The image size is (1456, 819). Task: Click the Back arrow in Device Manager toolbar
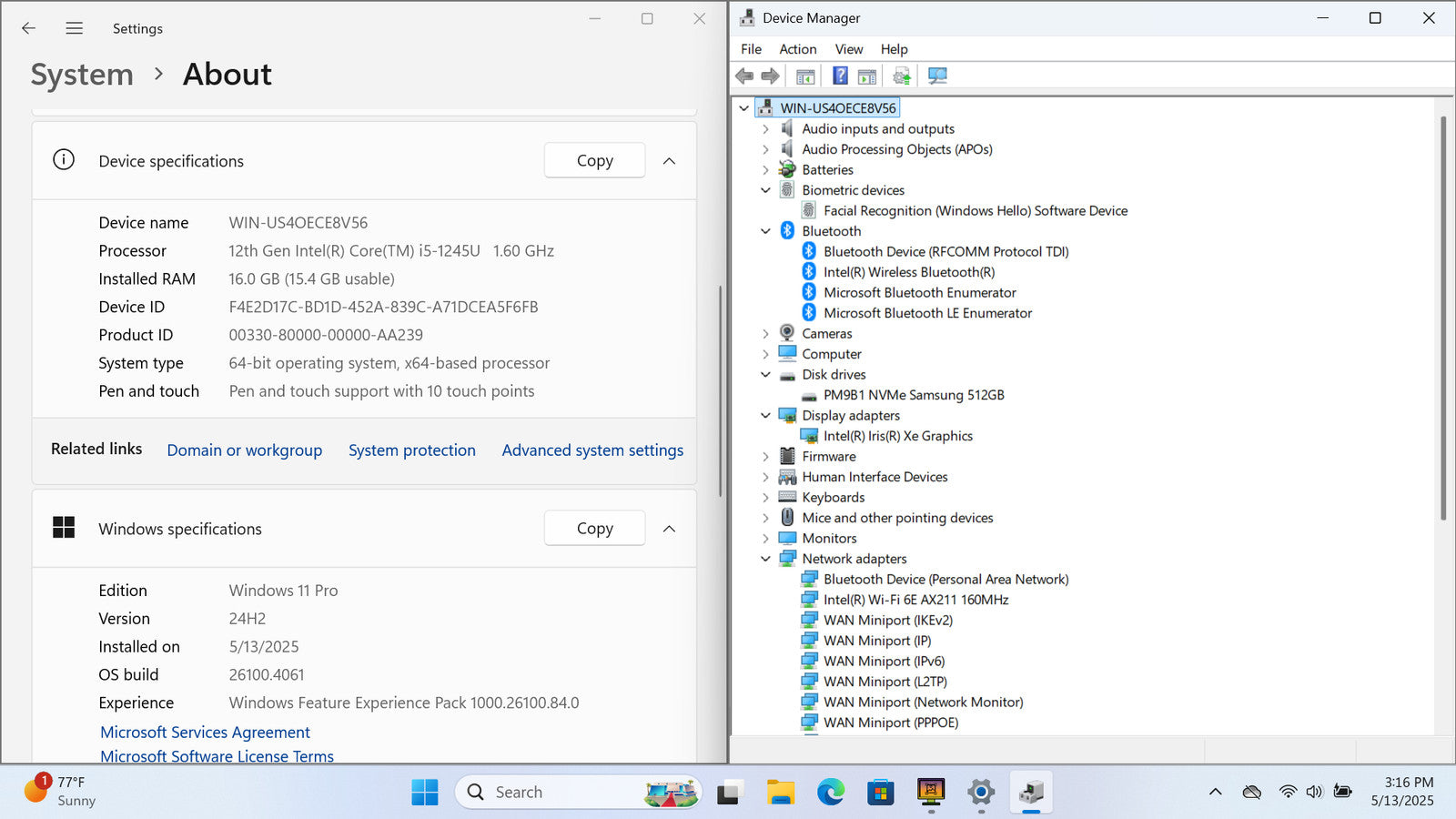(x=744, y=76)
